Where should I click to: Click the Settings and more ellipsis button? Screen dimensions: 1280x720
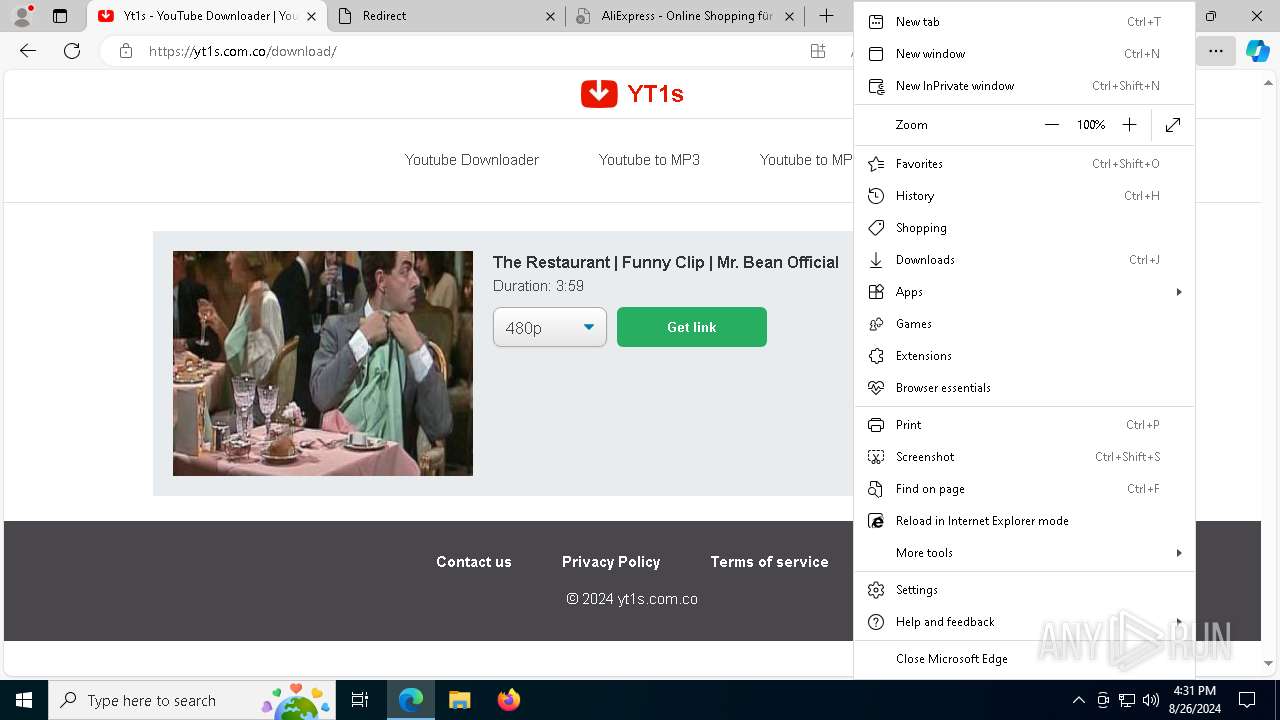coord(1215,51)
